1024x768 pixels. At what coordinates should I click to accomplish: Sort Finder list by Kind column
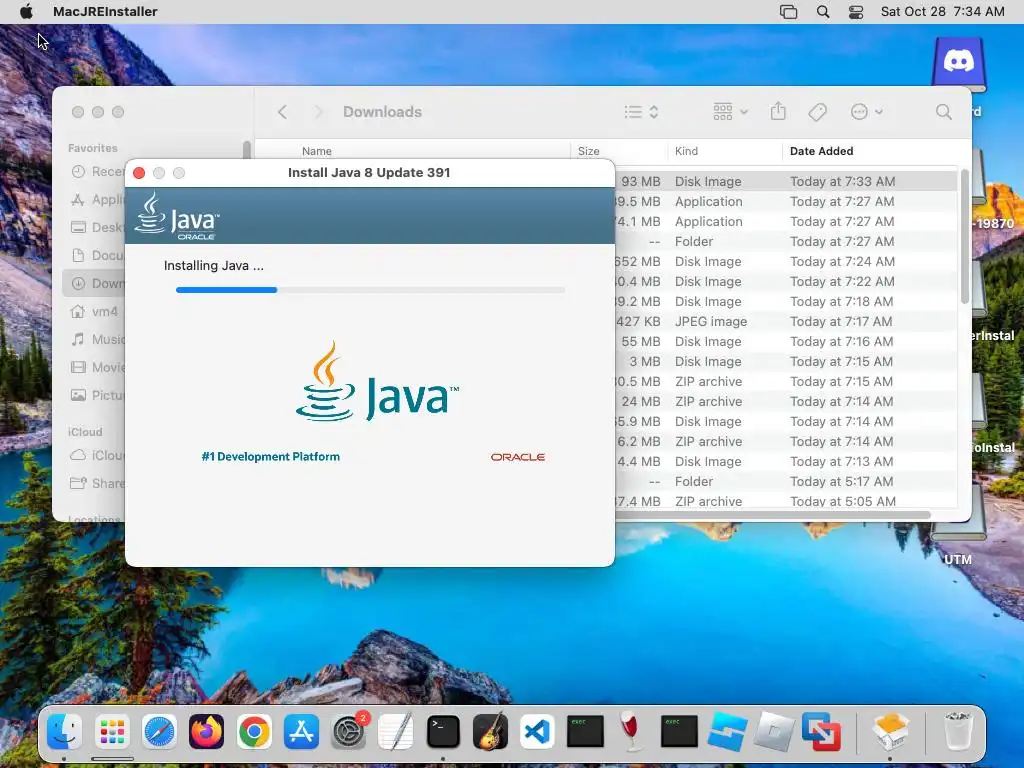tap(686, 151)
